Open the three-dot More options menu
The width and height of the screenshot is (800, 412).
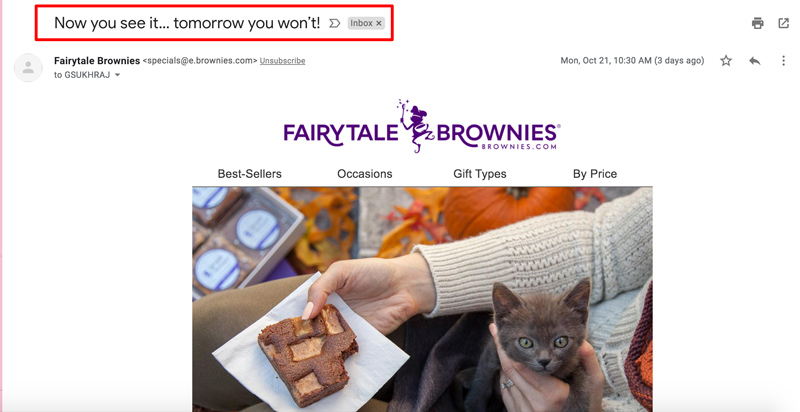tap(783, 61)
